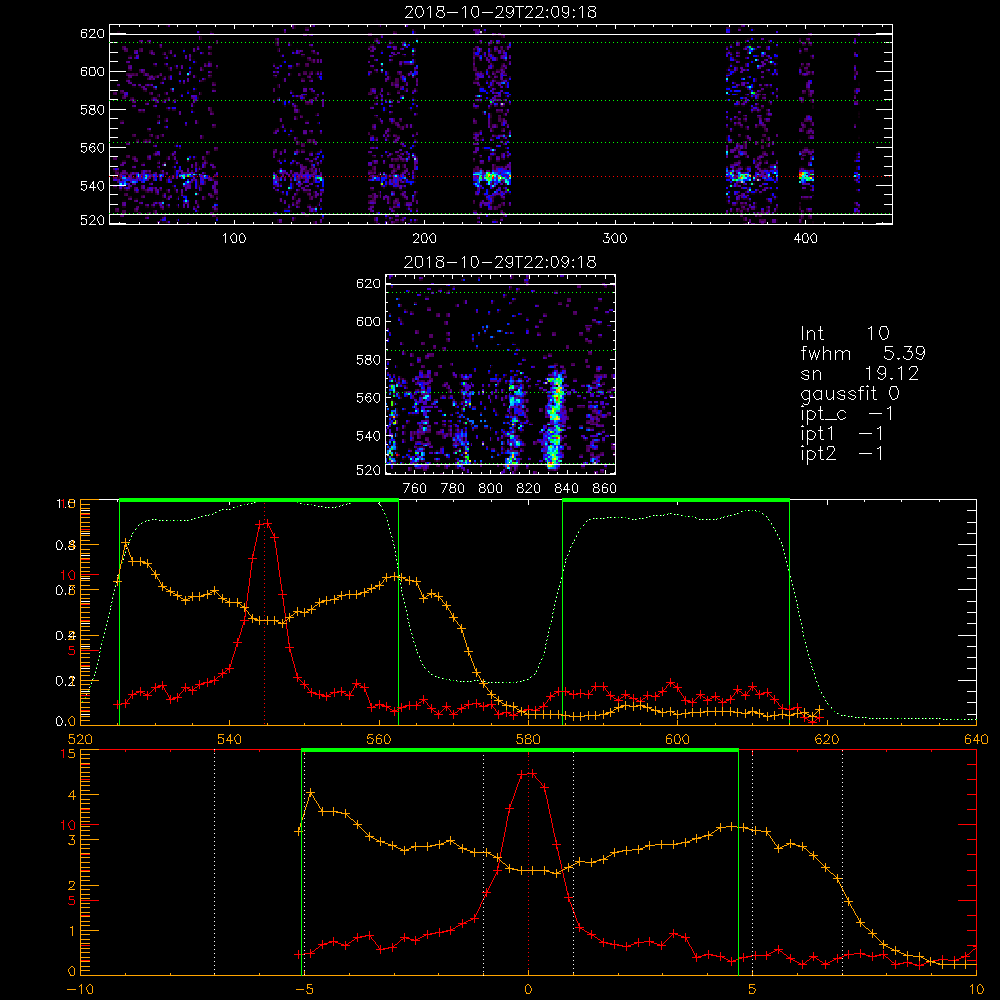Click y-axis label 620 of wide spectrogram
This screenshot has height=1000, width=1000.
point(92,33)
